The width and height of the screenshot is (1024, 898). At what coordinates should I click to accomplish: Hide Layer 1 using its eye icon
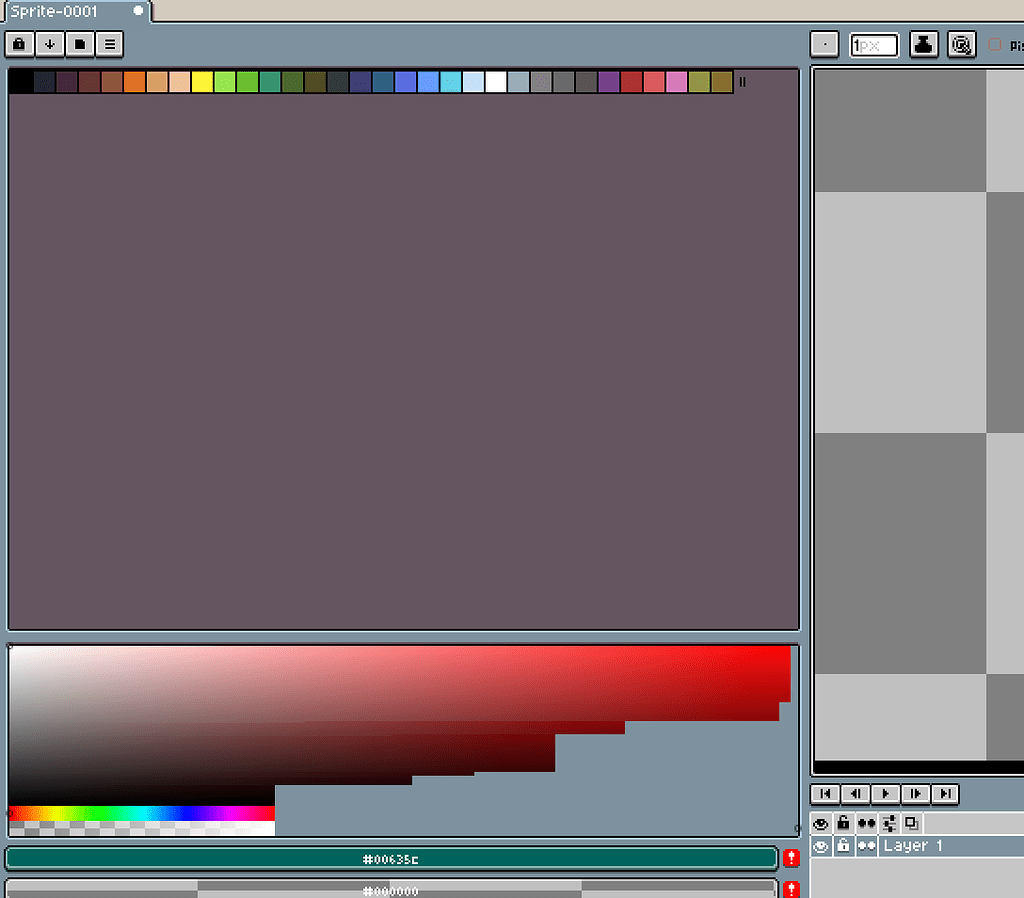click(820, 846)
